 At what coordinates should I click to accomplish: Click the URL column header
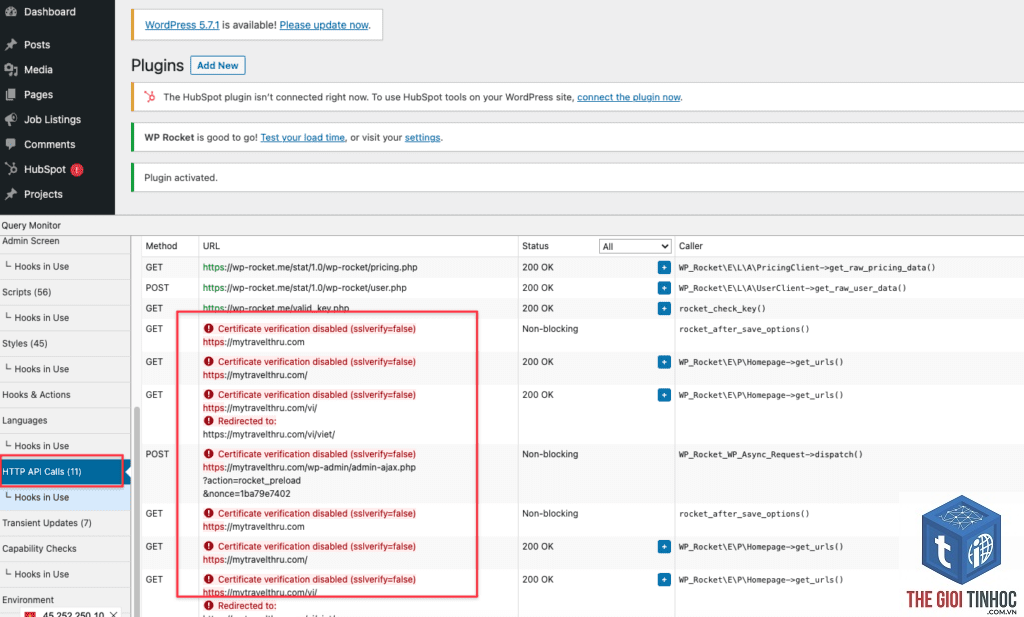pyautogui.click(x=211, y=246)
